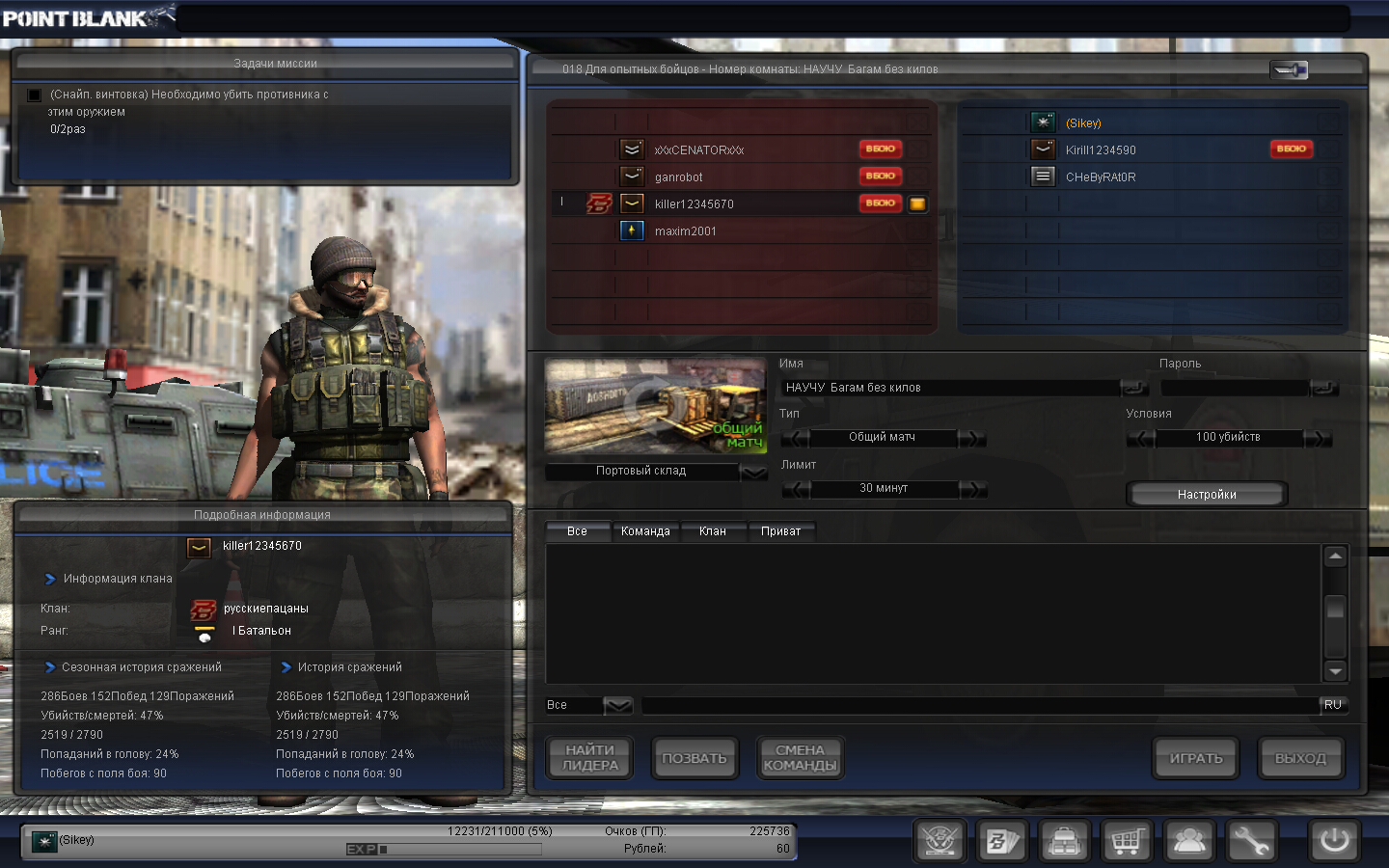Click the EXP progress bar
Screen dimensions: 1389x868
pyautogui.click(x=445, y=850)
